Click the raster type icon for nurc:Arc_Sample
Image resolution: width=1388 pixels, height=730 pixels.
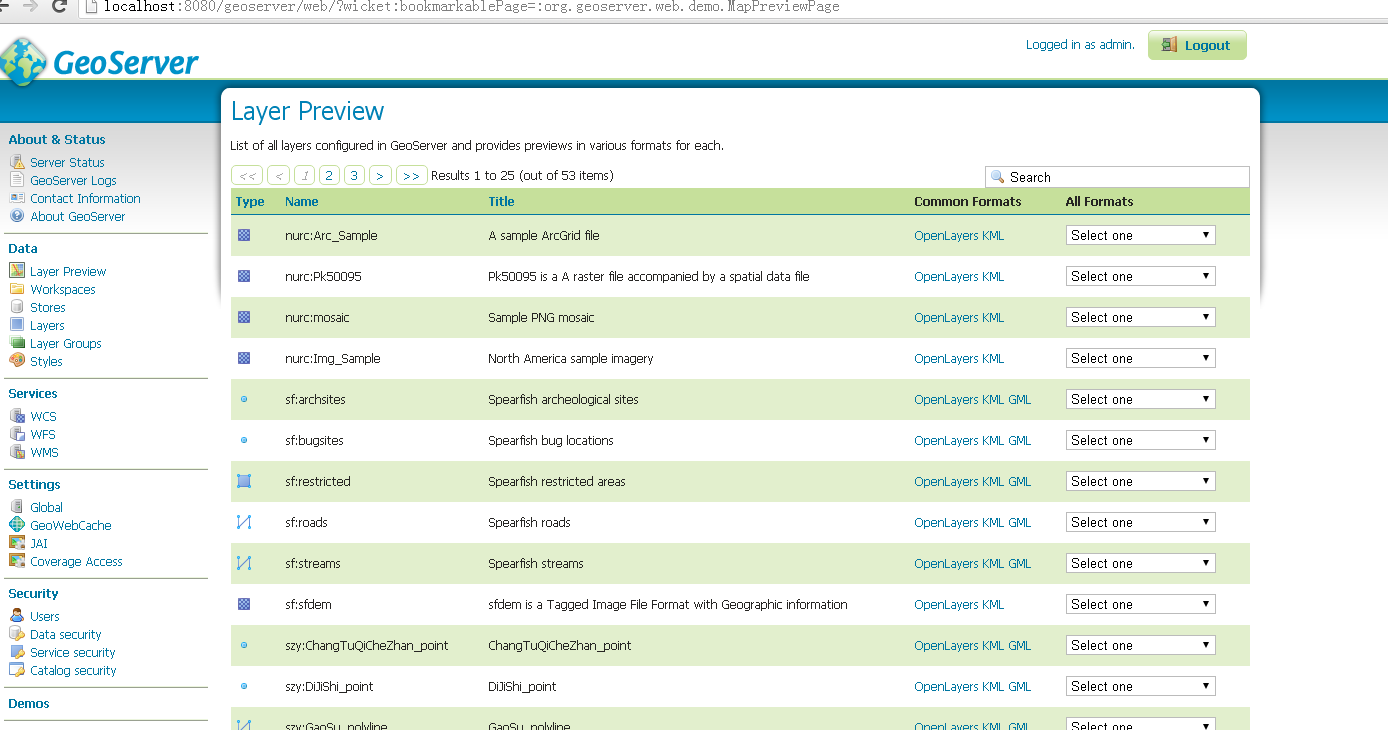(244, 235)
